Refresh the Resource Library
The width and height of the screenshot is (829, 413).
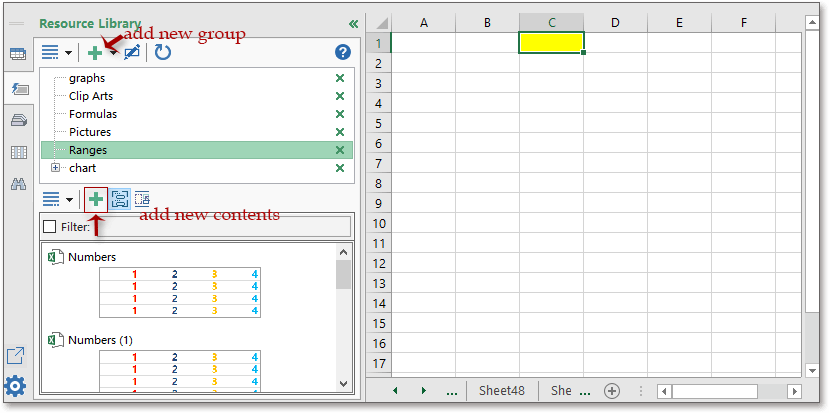pos(162,52)
